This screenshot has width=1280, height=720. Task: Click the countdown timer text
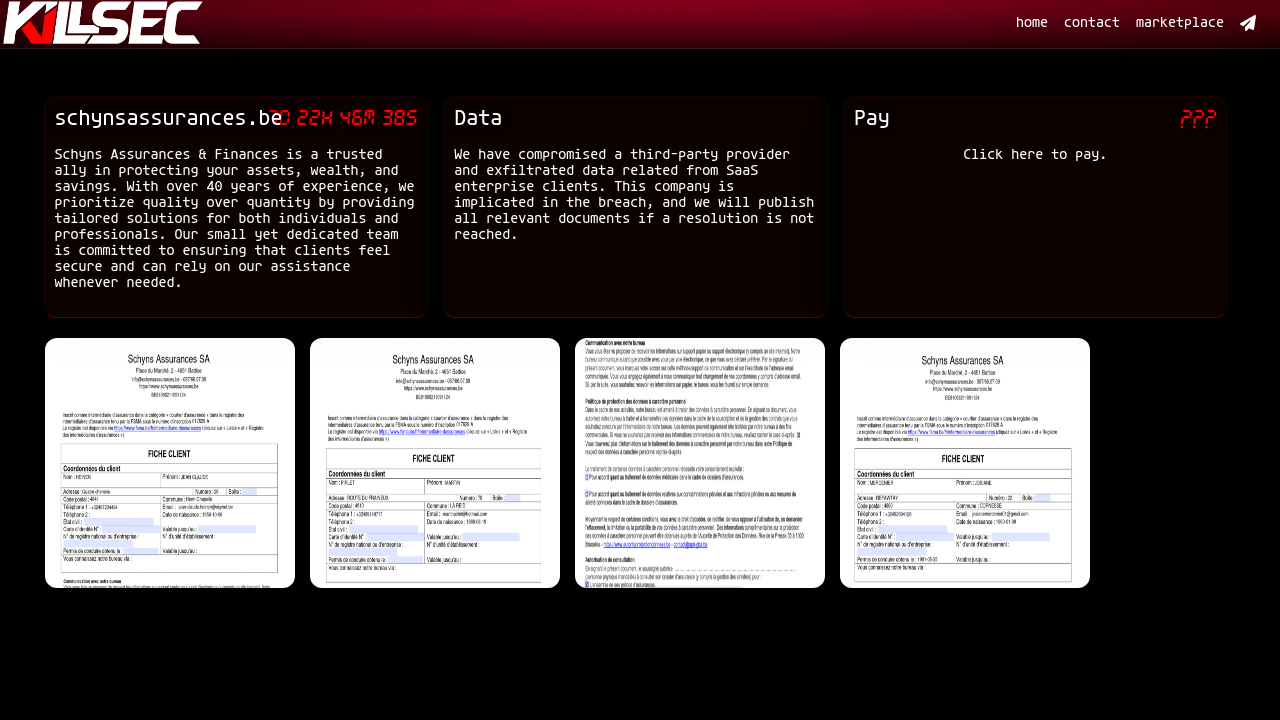click(x=343, y=119)
